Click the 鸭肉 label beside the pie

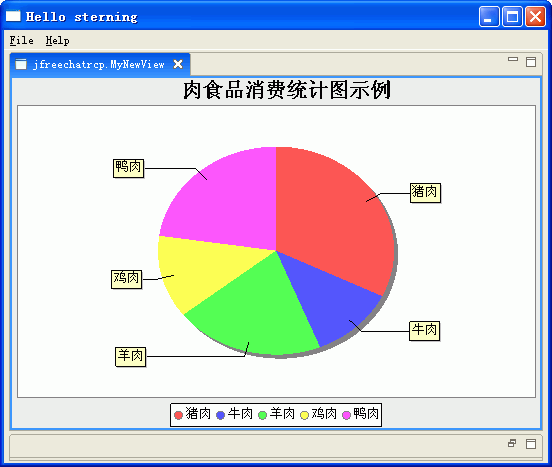click(x=128, y=168)
